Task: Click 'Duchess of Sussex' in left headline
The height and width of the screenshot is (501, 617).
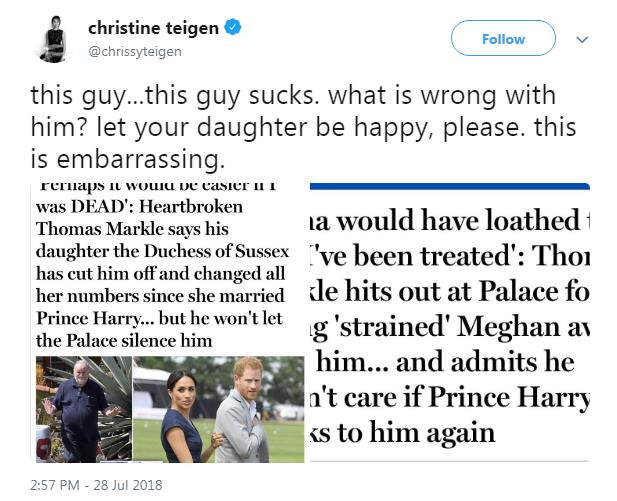Action: pyautogui.click(x=217, y=251)
